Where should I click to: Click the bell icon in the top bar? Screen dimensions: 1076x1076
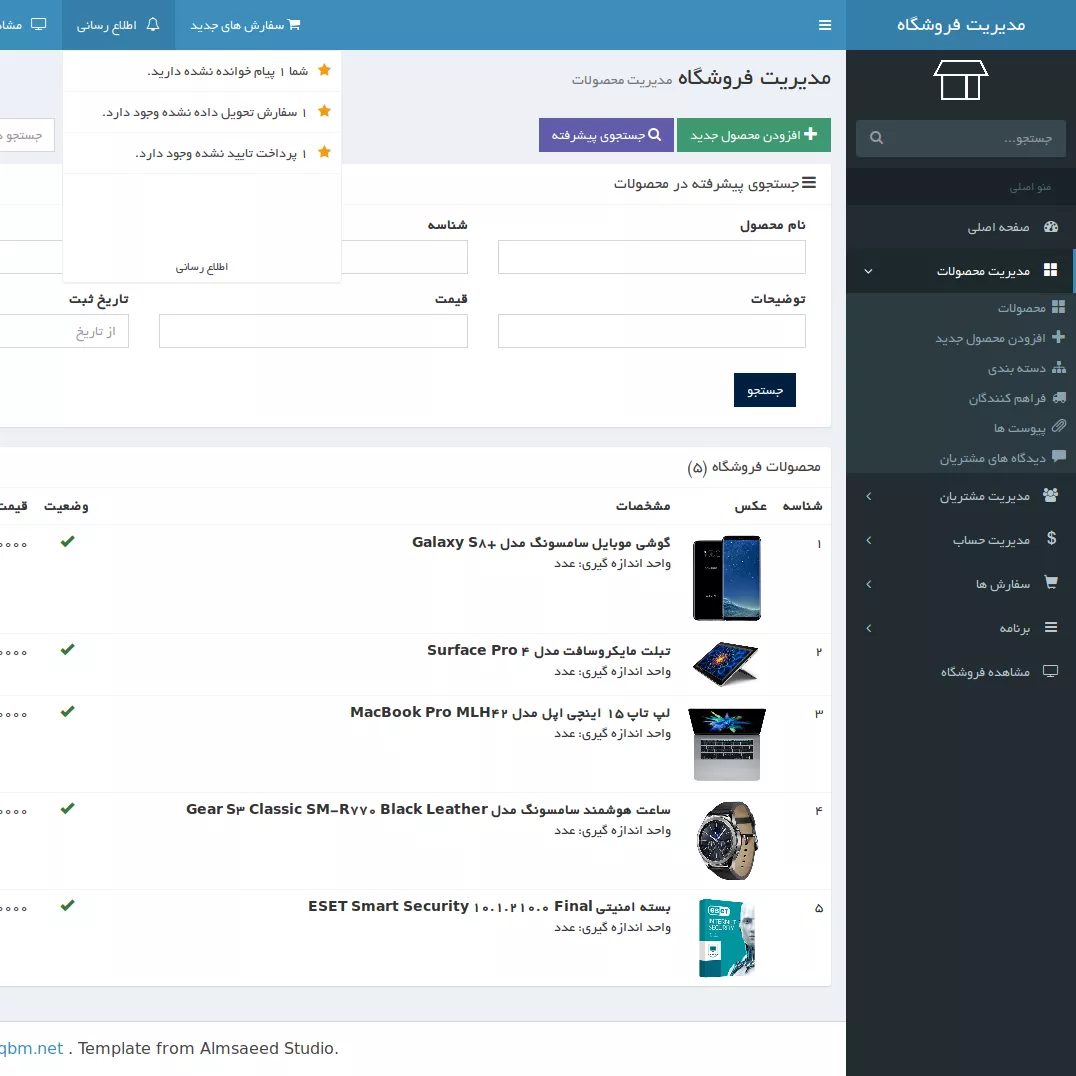pyautogui.click(x=153, y=25)
